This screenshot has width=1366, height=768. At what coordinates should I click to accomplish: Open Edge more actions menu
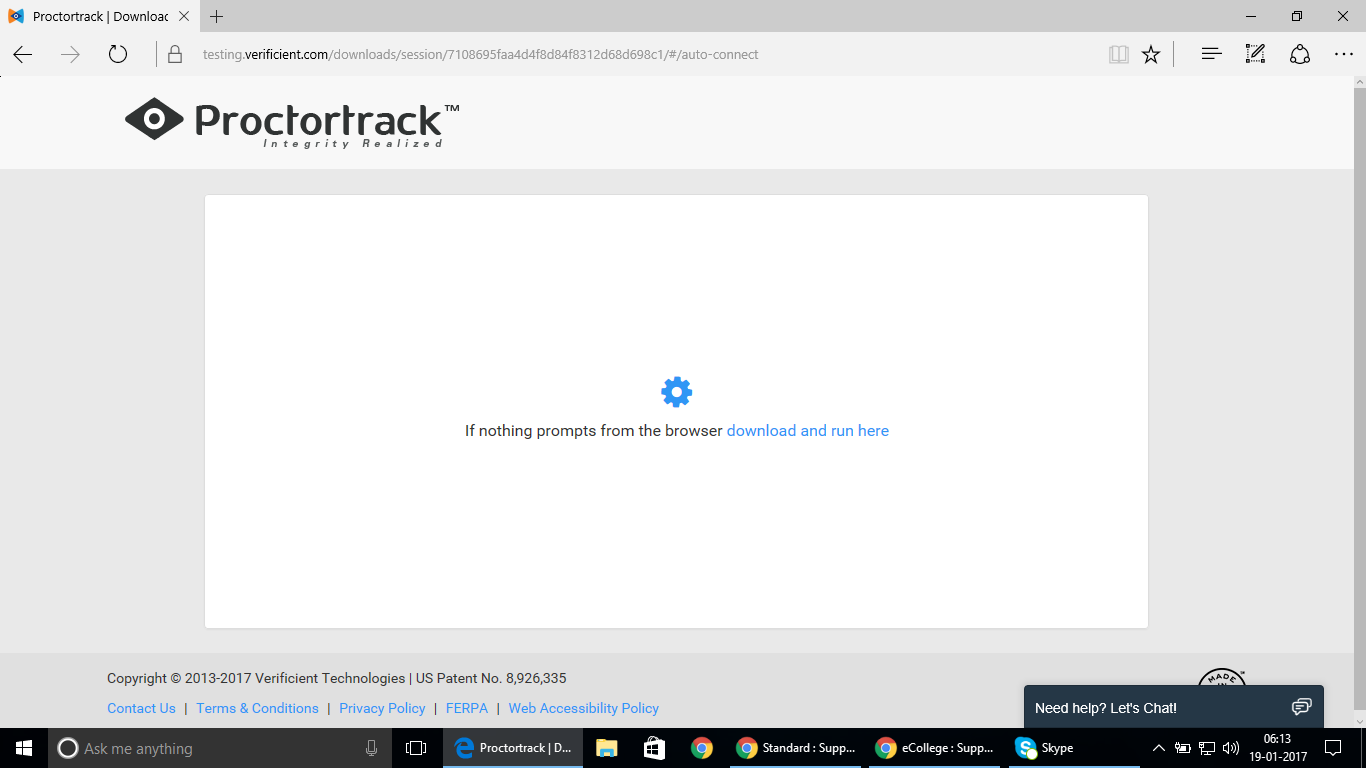[1344, 54]
